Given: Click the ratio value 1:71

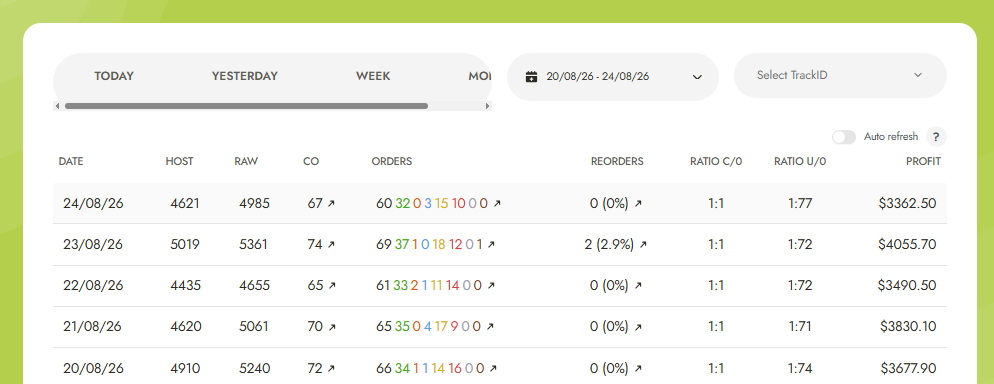Looking at the screenshot, I should coord(800,327).
